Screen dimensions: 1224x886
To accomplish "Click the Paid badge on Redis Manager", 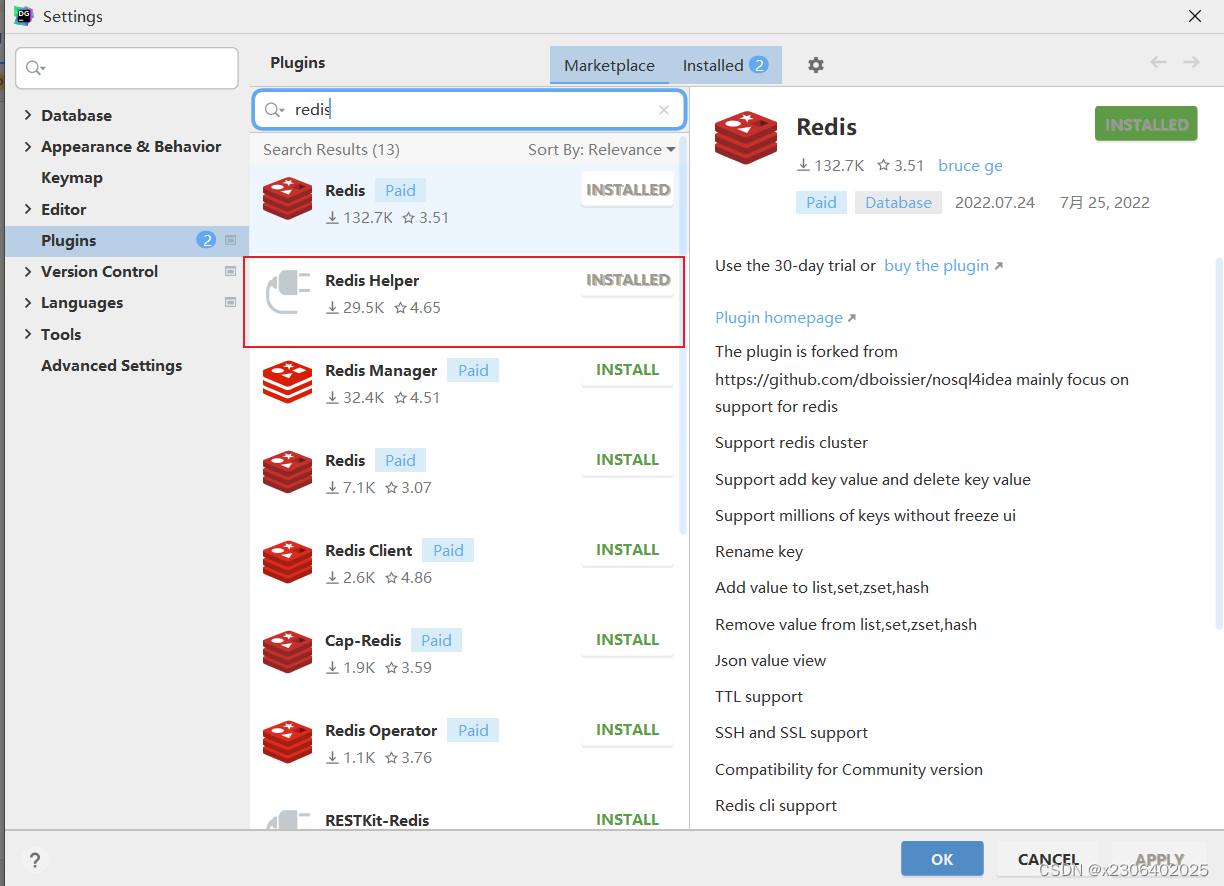I will point(473,370).
